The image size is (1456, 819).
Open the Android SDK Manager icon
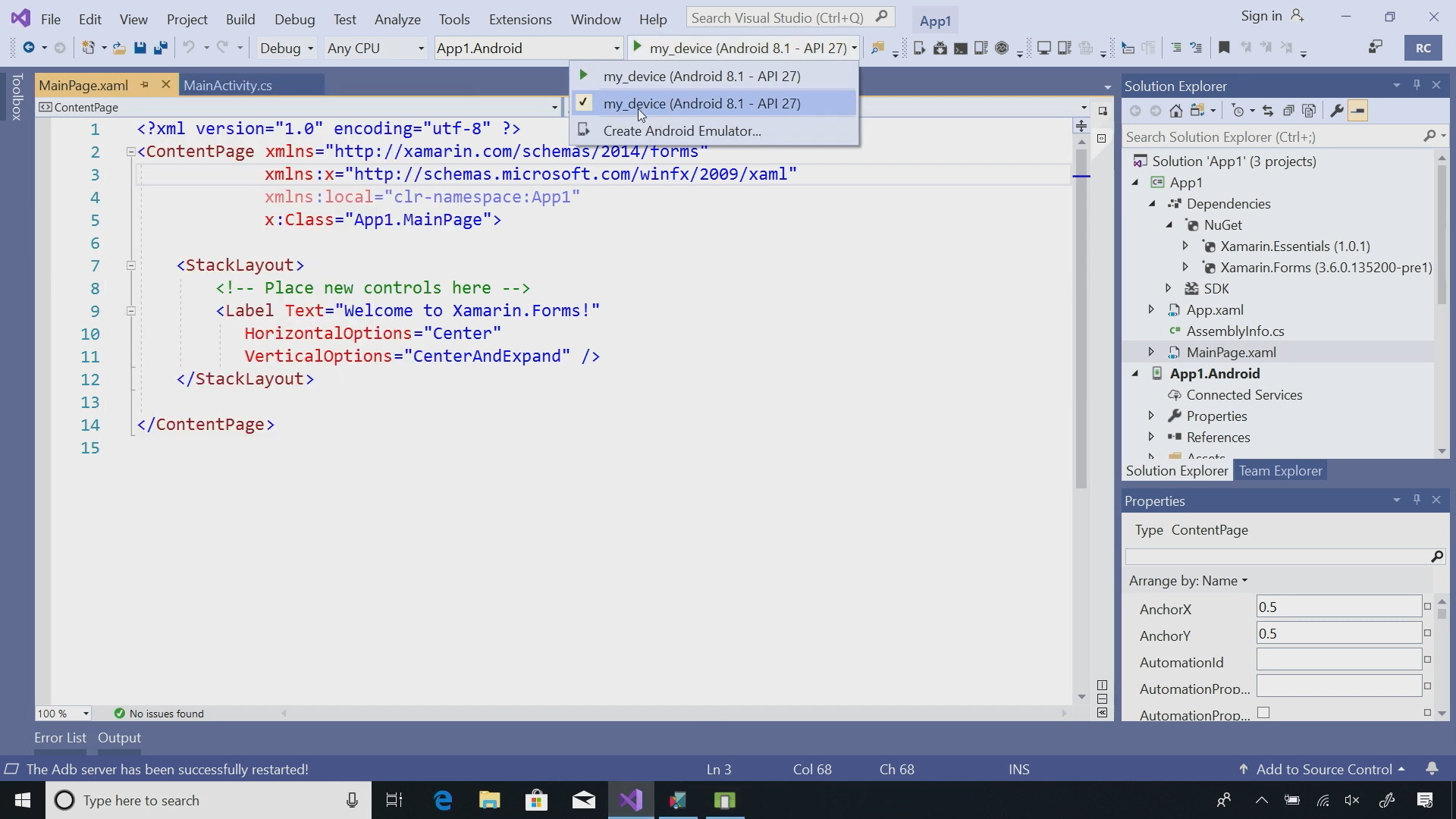tap(940, 48)
